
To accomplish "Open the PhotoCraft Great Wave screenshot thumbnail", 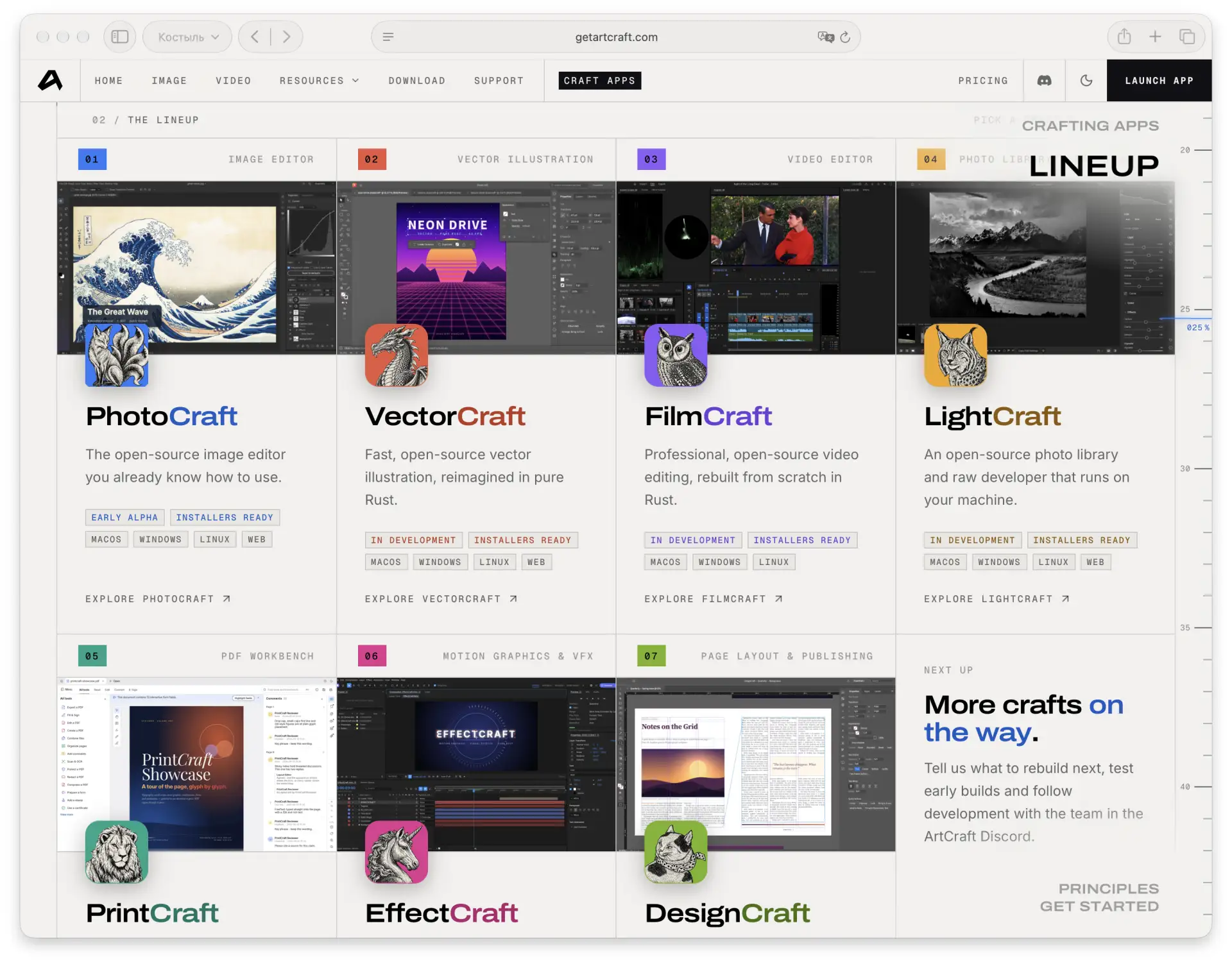I will [x=196, y=267].
